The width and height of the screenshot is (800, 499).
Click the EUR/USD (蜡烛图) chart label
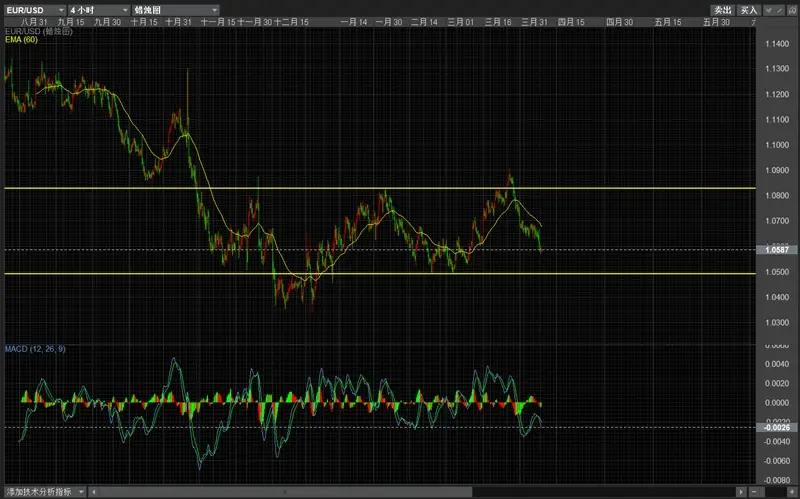point(39,32)
